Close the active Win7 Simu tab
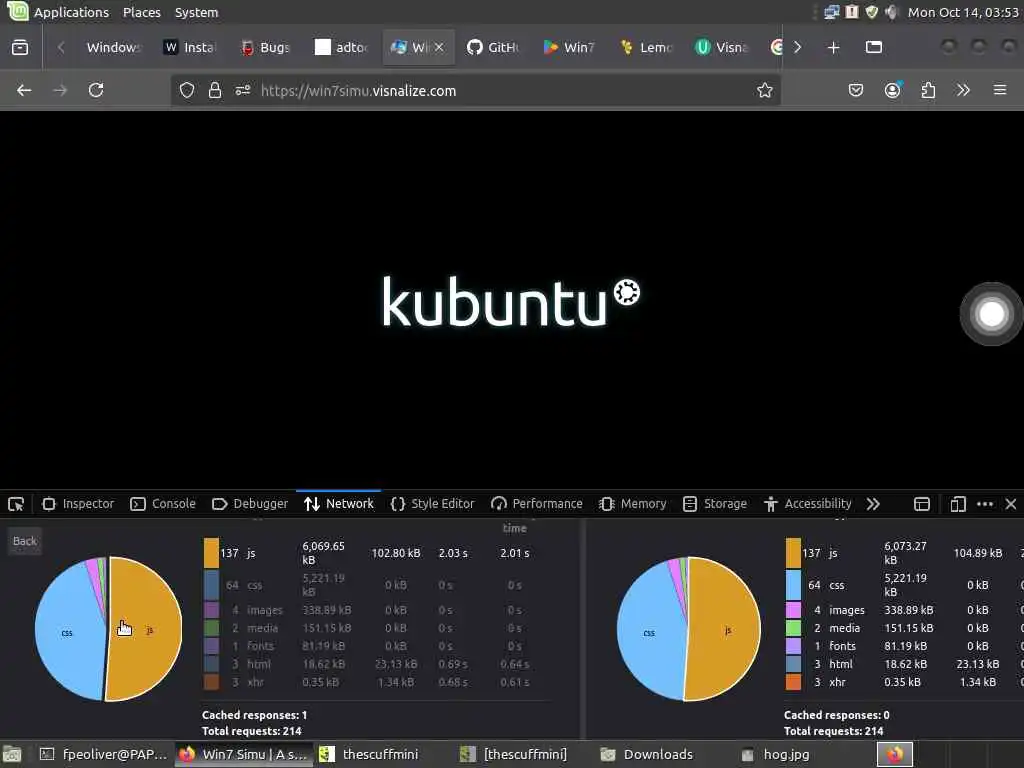This screenshot has height=768, width=1024. (x=439, y=47)
